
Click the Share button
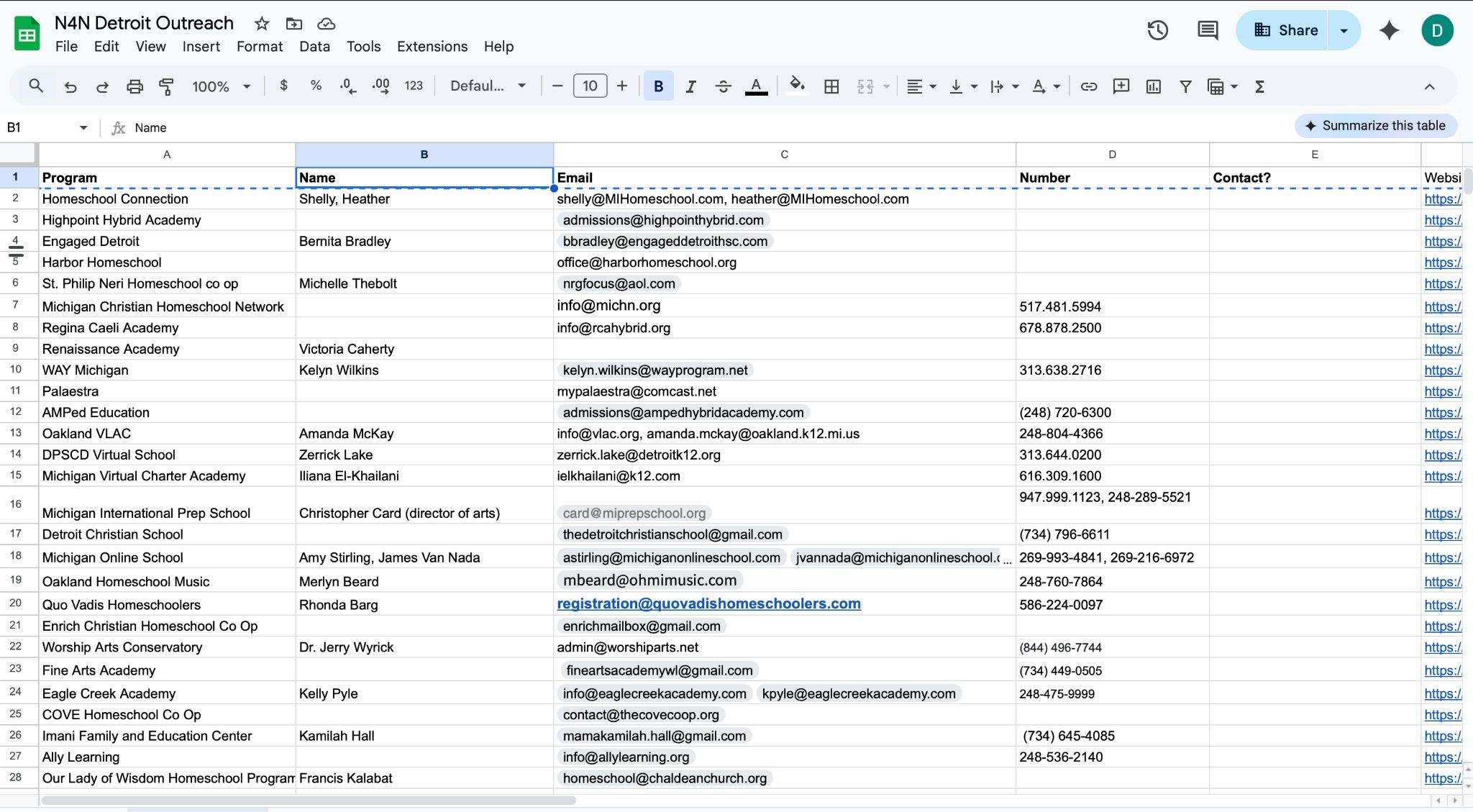pyautogui.click(x=1282, y=30)
